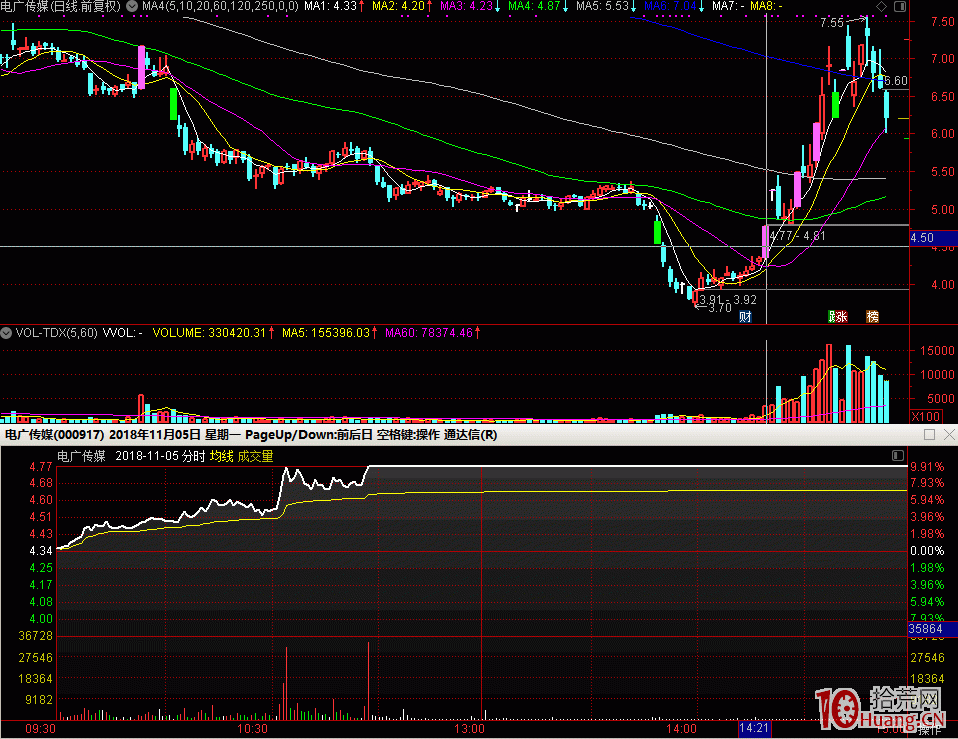Close the intraday popup window

949,434
